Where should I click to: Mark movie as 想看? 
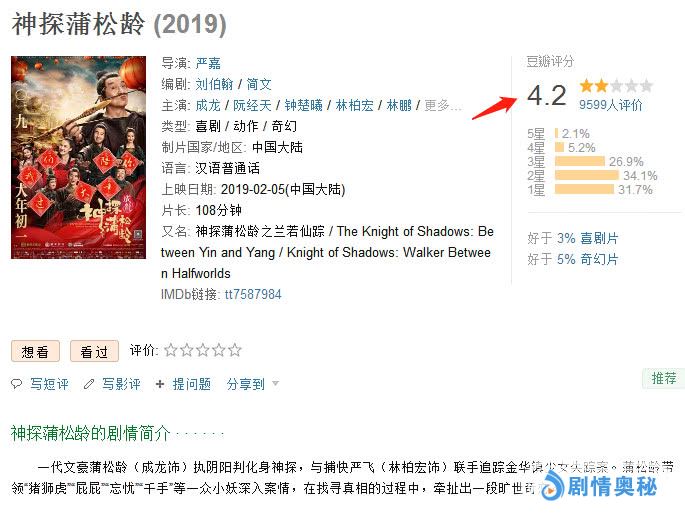[x=35, y=351]
